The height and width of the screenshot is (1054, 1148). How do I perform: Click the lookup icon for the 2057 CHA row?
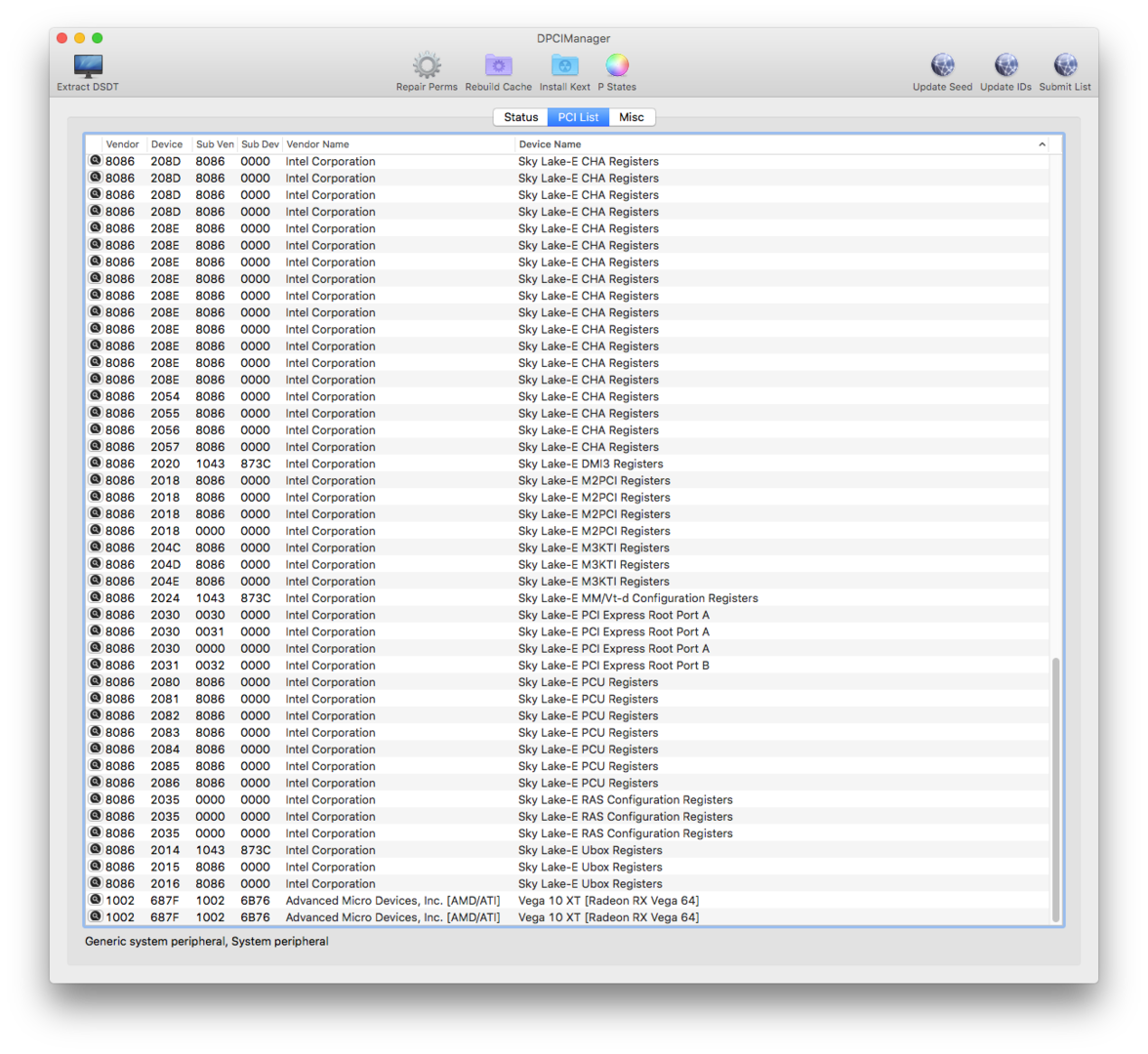(96, 447)
